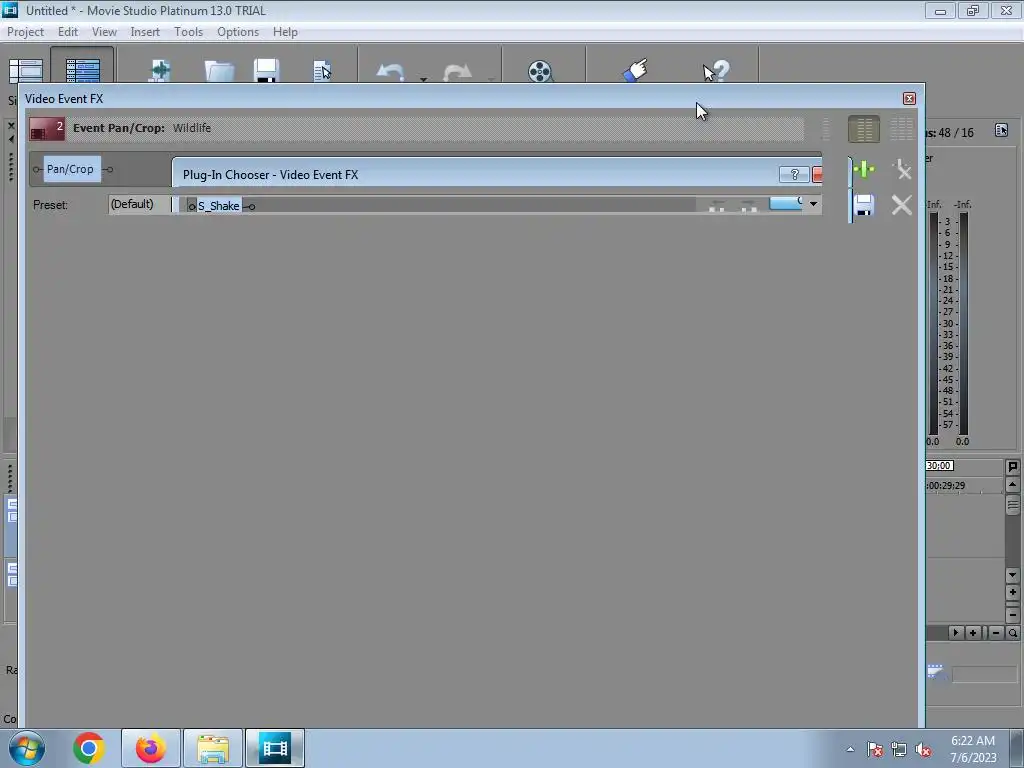Open the Project menu
The height and width of the screenshot is (768, 1024).
(25, 32)
